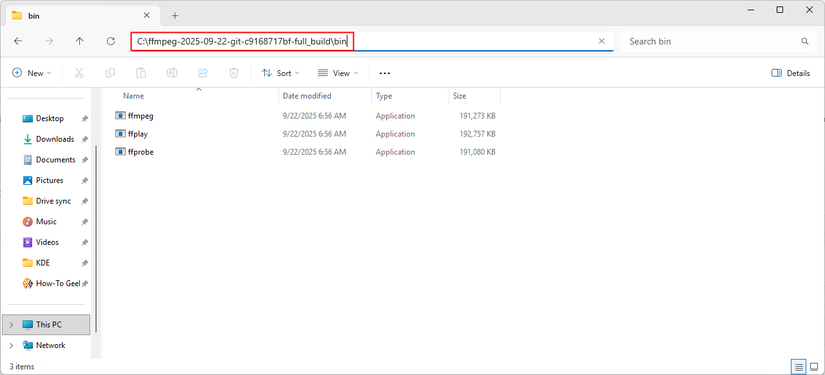Open KDE folder in the sidebar
The image size is (825, 375).
tap(43, 263)
